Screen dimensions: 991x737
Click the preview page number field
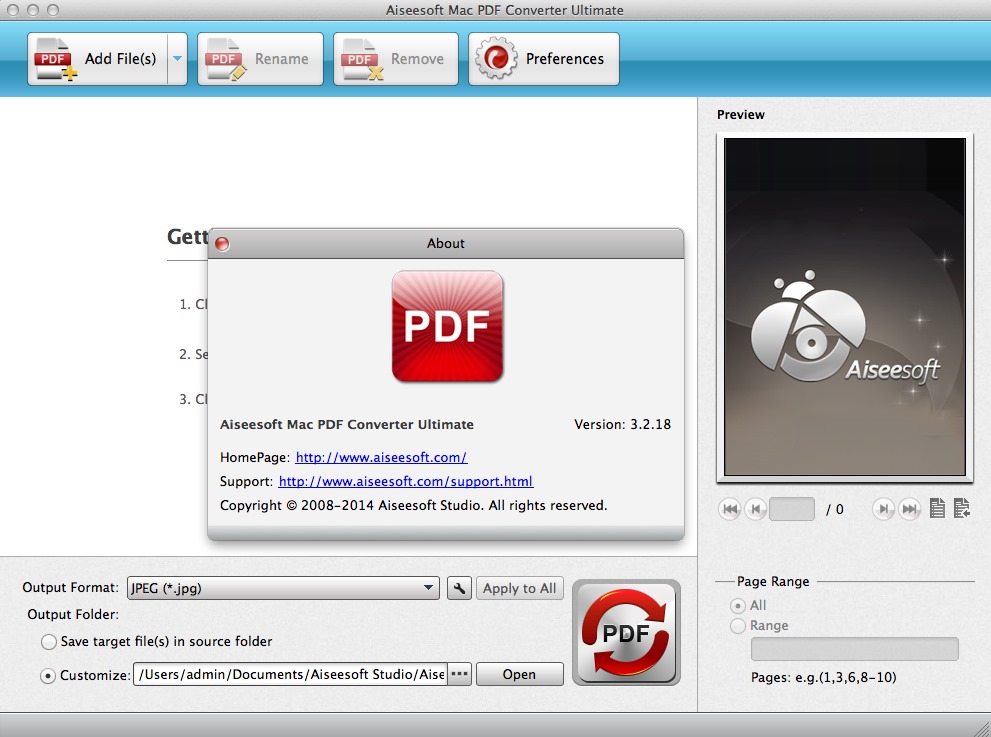[x=792, y=509]
